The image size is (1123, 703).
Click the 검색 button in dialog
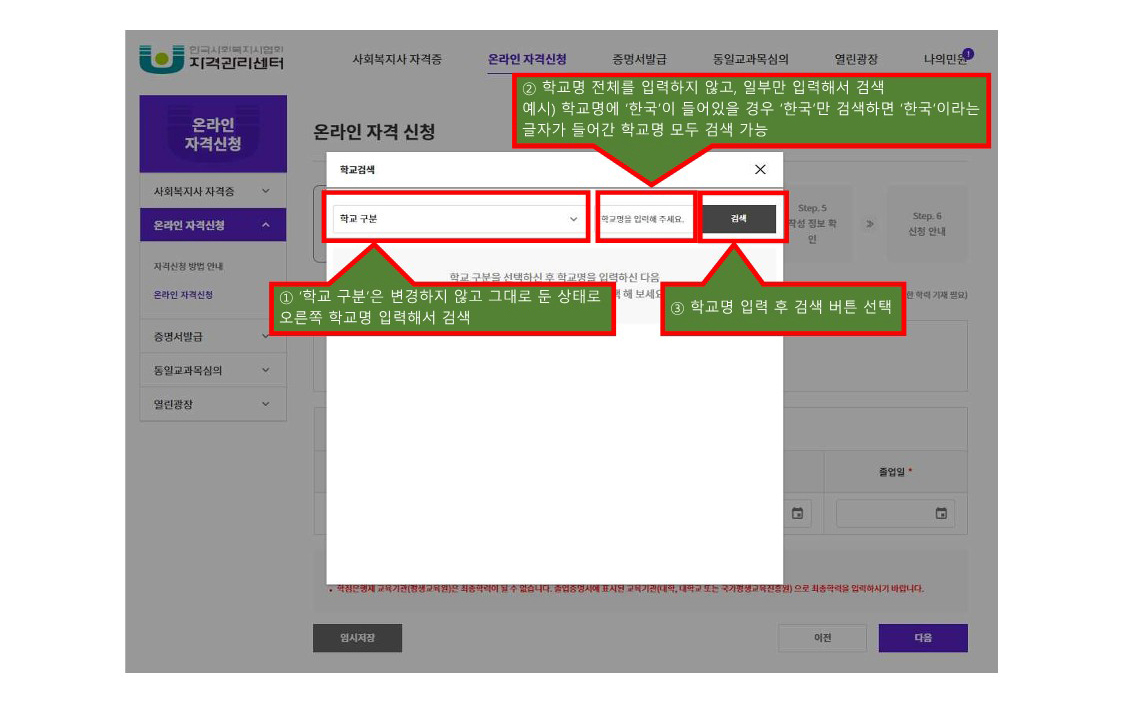point(738,219)
